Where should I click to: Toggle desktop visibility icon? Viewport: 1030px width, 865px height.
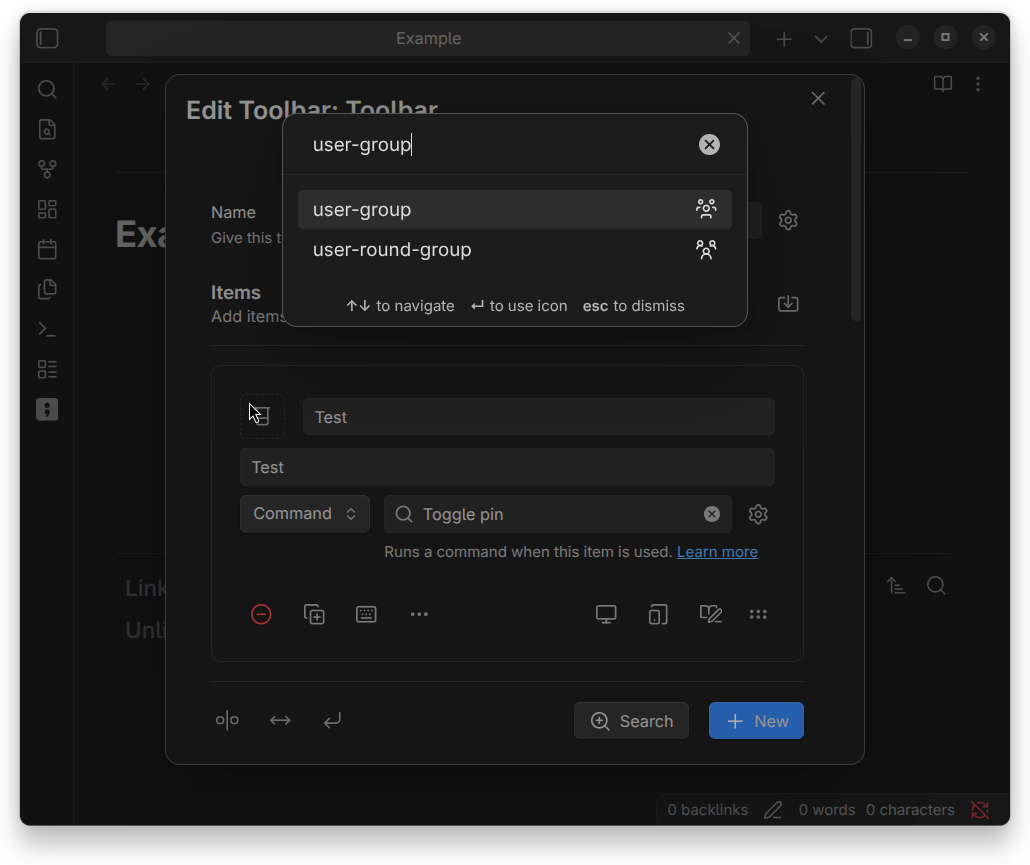[606, 614]
